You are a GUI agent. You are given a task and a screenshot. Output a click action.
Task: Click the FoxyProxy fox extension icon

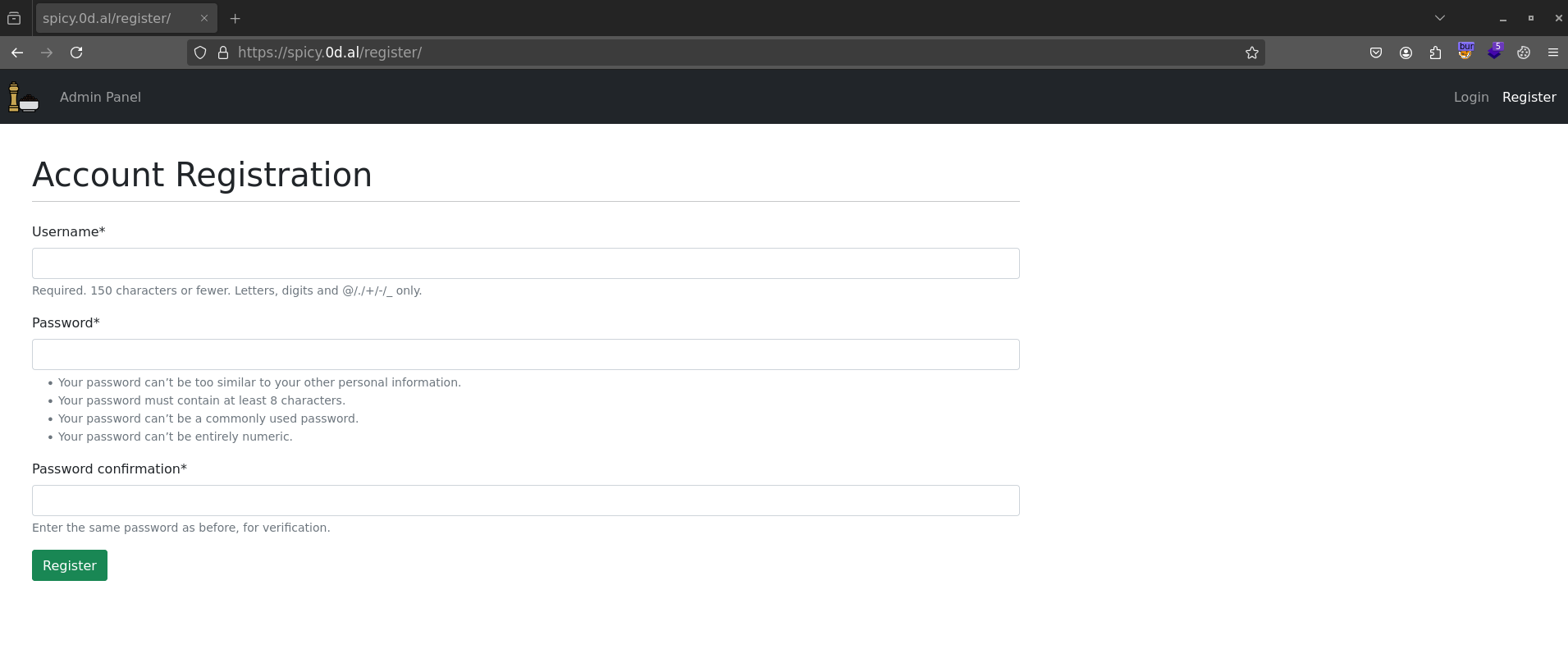(x=1465, y=52)
